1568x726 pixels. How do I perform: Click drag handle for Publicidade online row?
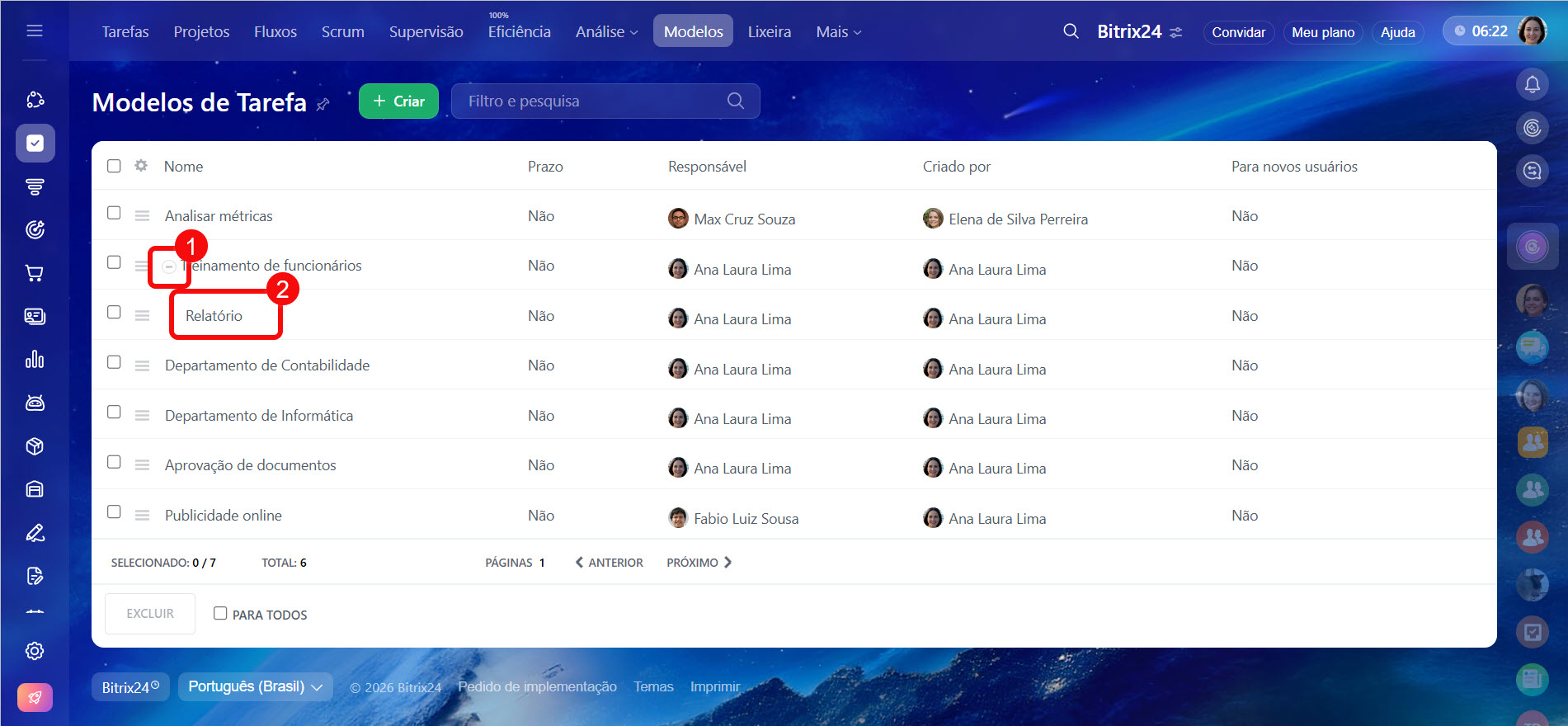[x=142, y=516]
